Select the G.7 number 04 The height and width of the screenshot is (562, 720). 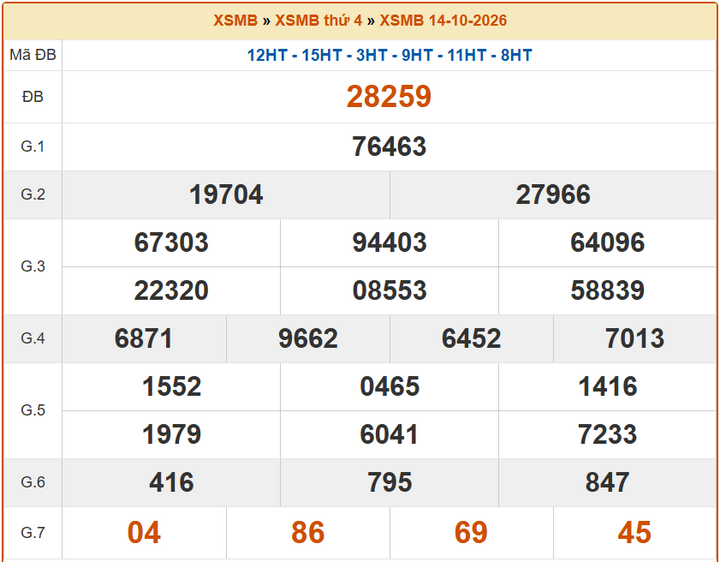pos(144,533)
